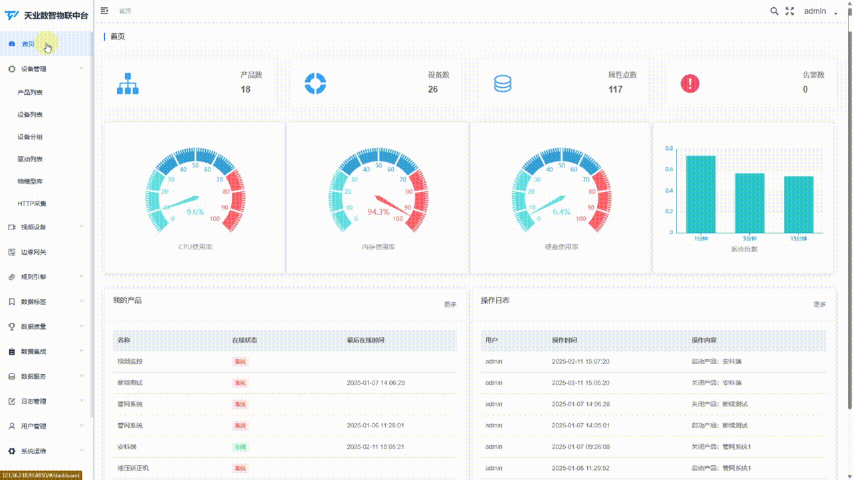Click 更多 link in 操作日志 panel
853x480 pixels.
click(x=819, y=304)
